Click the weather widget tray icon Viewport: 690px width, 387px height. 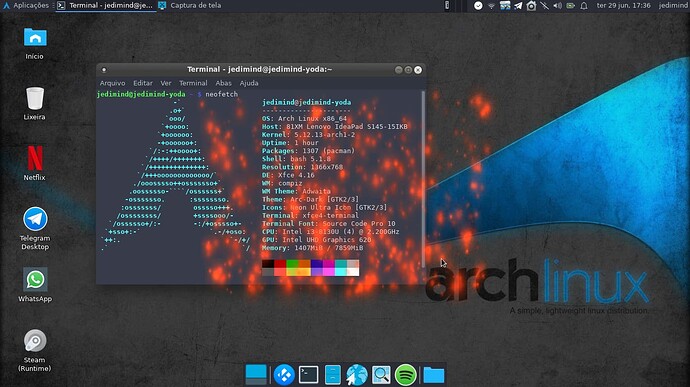(505, 6)
